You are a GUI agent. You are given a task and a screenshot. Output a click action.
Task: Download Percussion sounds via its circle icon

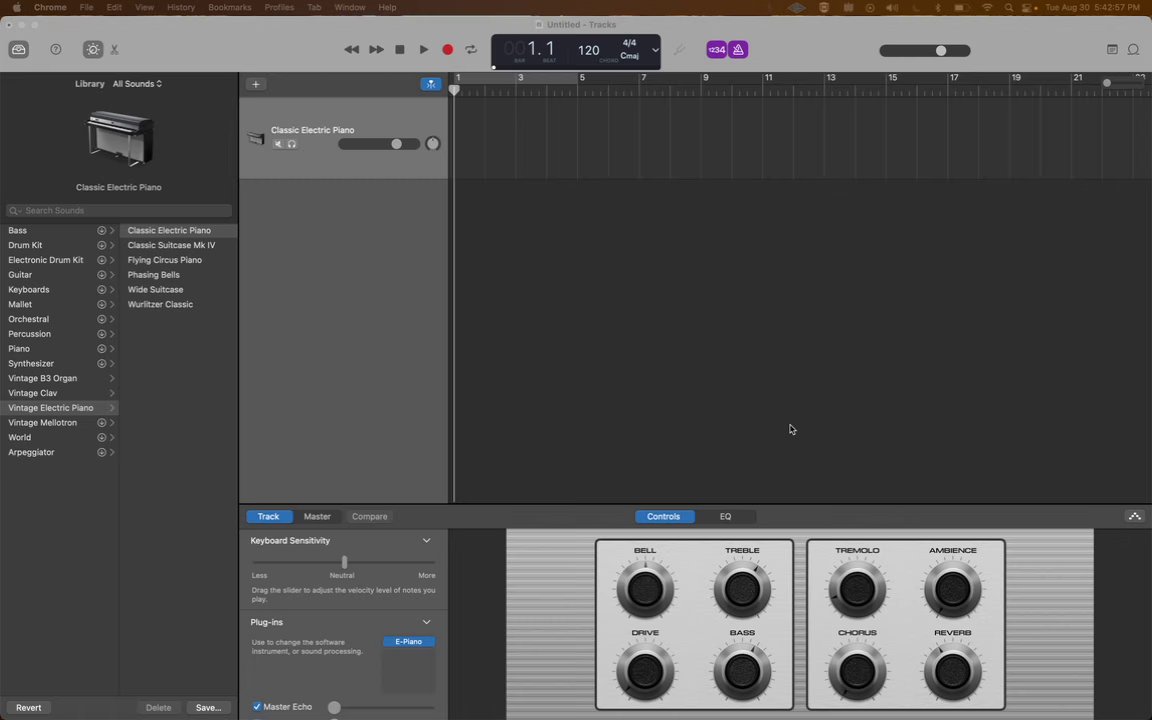point(101,334)
